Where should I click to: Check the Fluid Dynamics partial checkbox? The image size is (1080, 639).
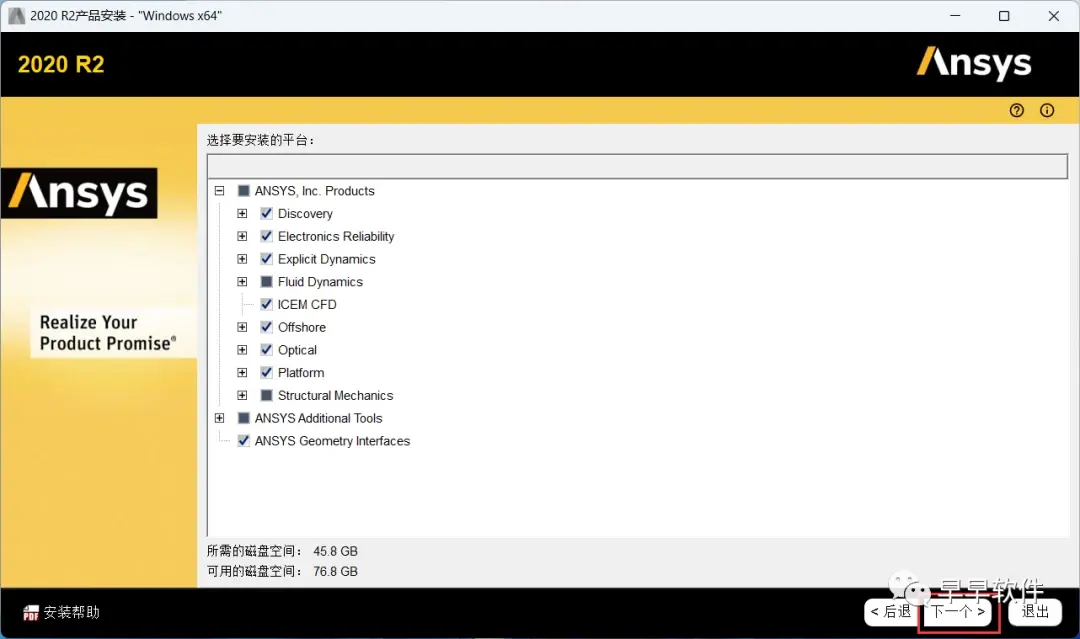(267, 282)
